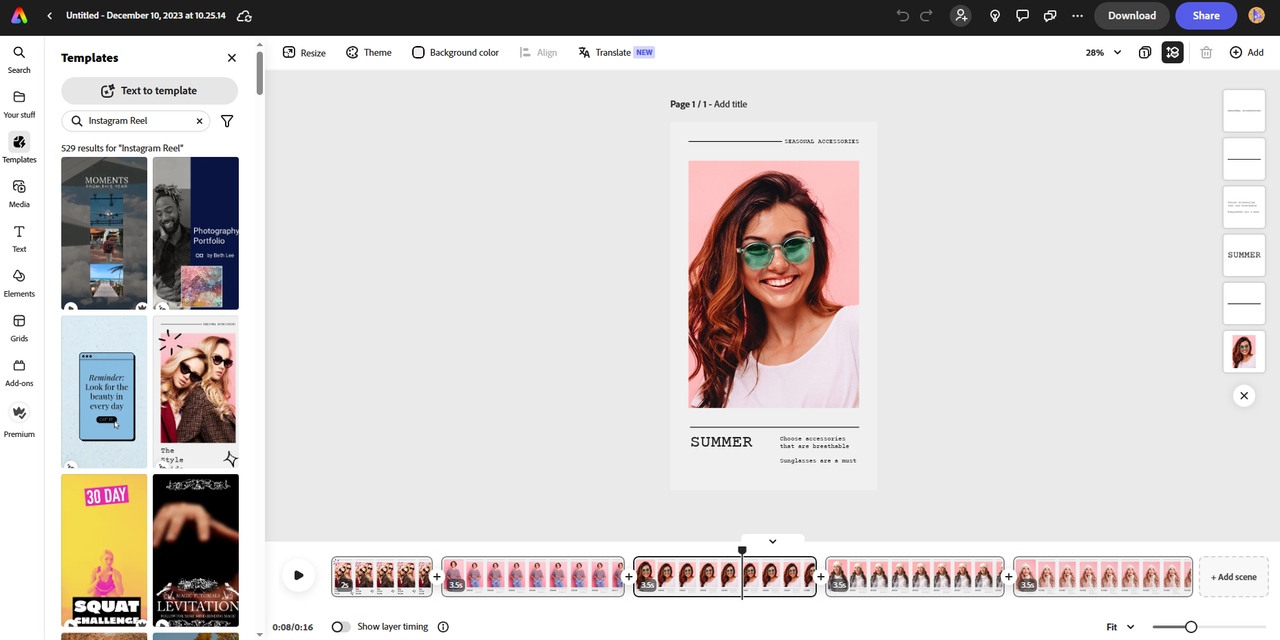Screen dimensions: 1280x640
Task: Click the Download button
Action: [x=1132, y=16]
